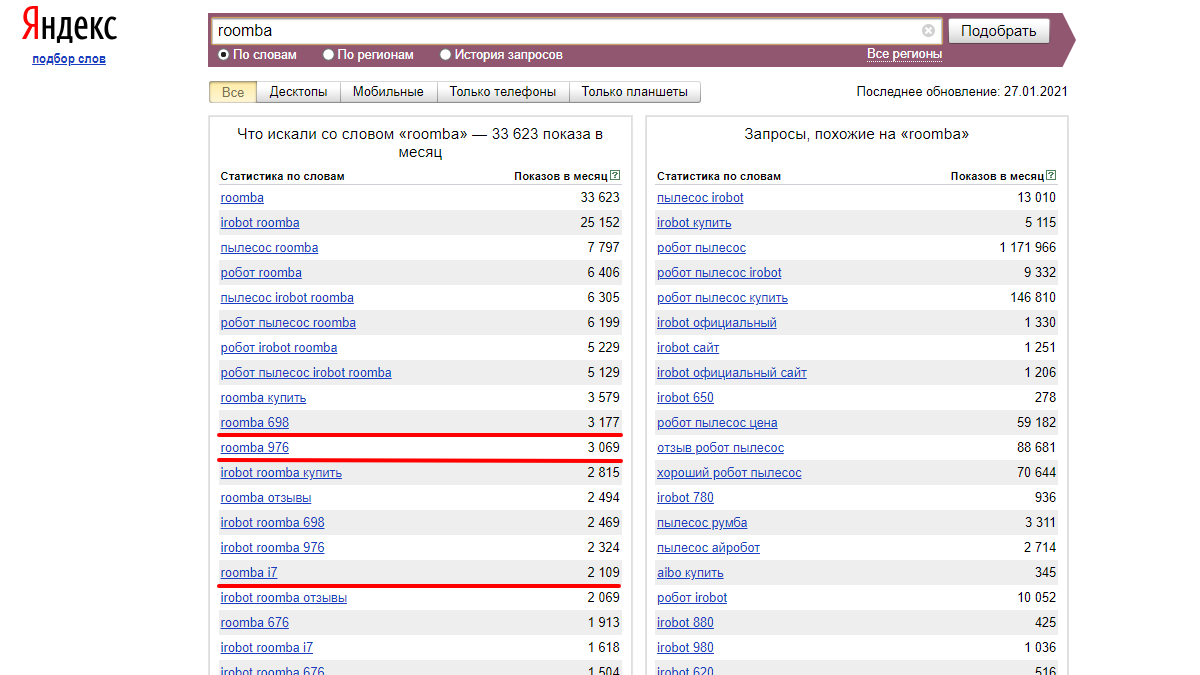The height and width of the screenshot is (675, 1200).
Task: Click the help icon next to left Показов в месяц
Action: click(615, 176)
